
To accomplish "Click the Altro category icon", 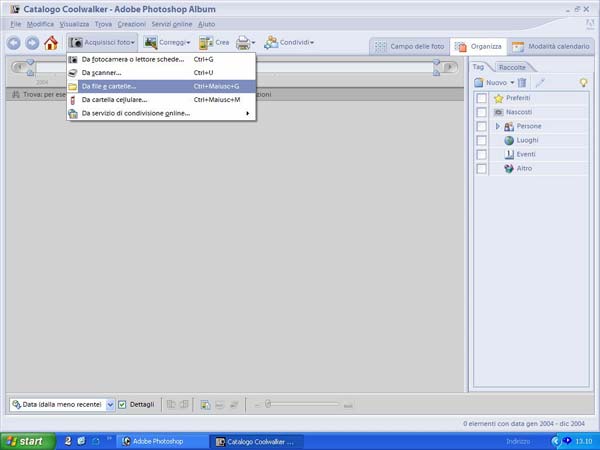I will [509, 168].
